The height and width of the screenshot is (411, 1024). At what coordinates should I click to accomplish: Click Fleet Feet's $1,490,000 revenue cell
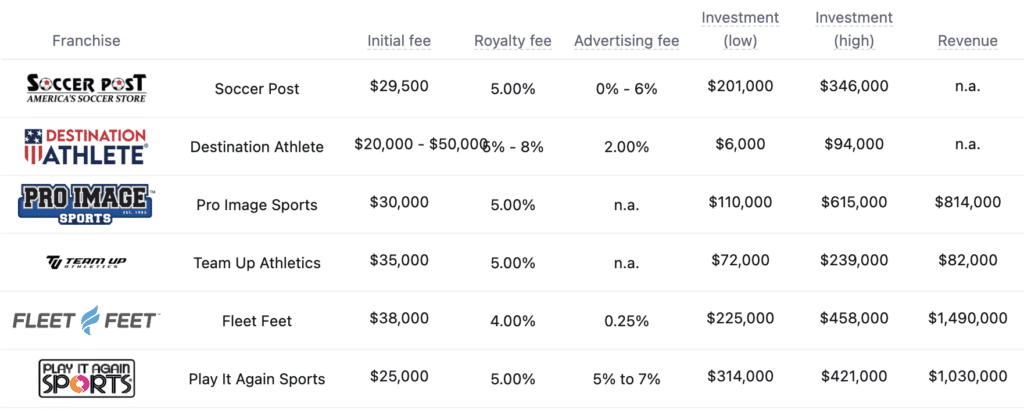pyautogui.click(x=968, y=318)
